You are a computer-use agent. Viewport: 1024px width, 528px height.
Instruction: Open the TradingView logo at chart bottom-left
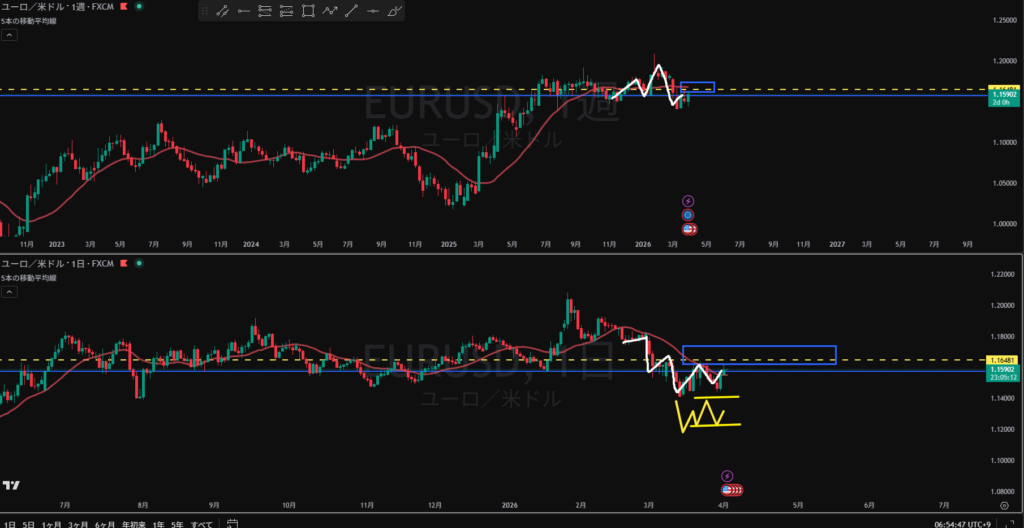click(11, 485)
